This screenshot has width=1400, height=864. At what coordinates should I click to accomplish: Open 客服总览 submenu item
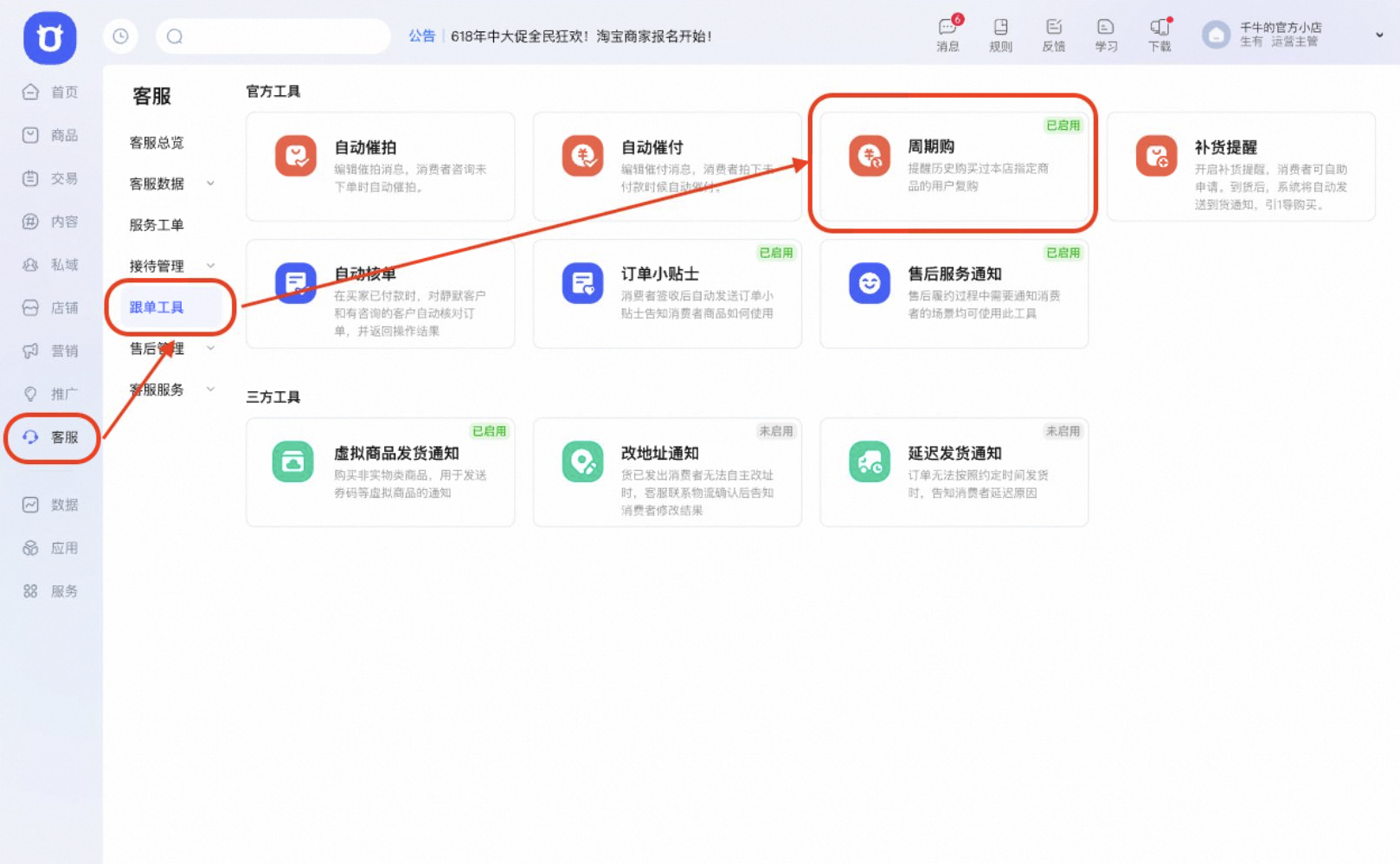[157, 143]
